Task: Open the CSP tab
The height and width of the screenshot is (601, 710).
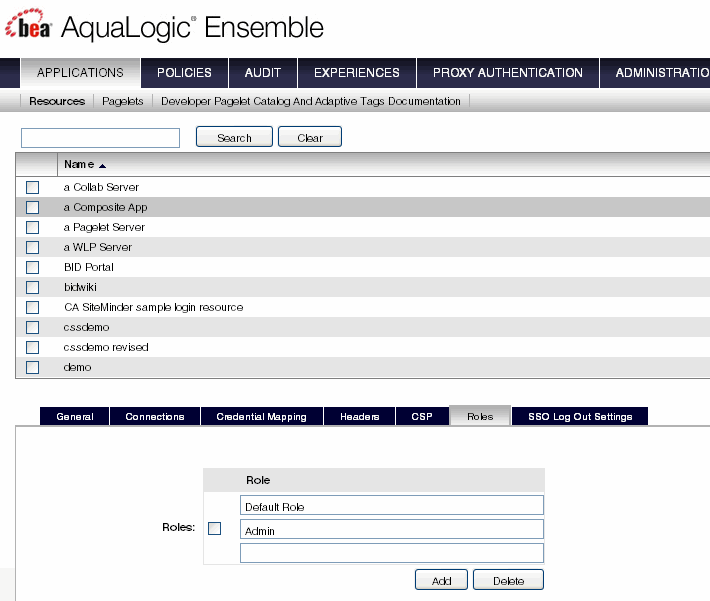Action: (x=422, y=416)
